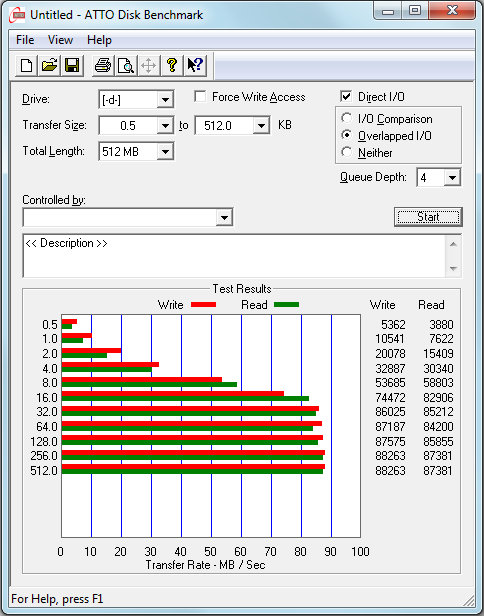Open a benchmark file via folder icon
Image resolution: width=484 pixels, height=616 pixels.
point(49,65)
